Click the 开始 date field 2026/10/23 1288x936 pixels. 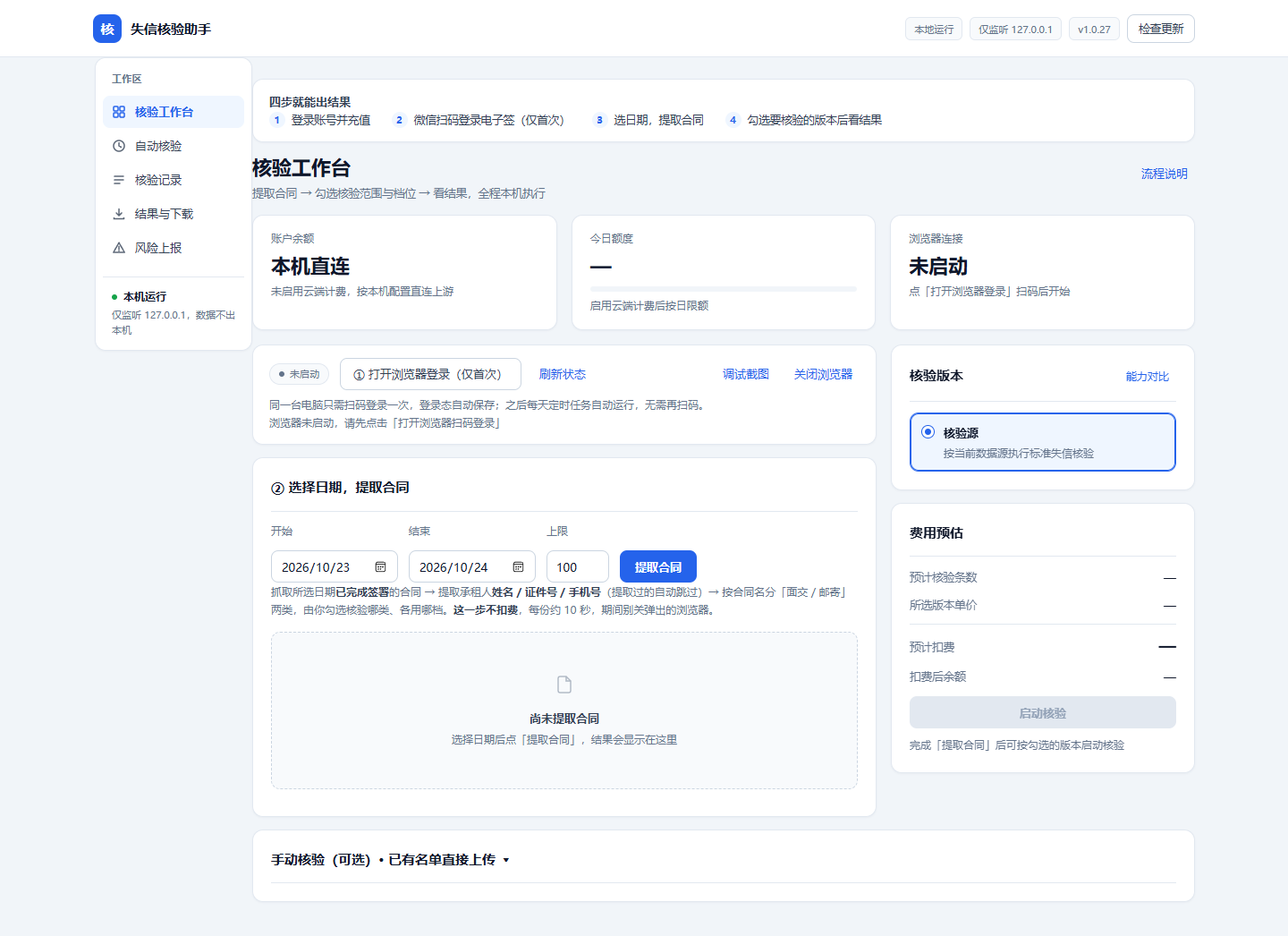click(335, 567)
